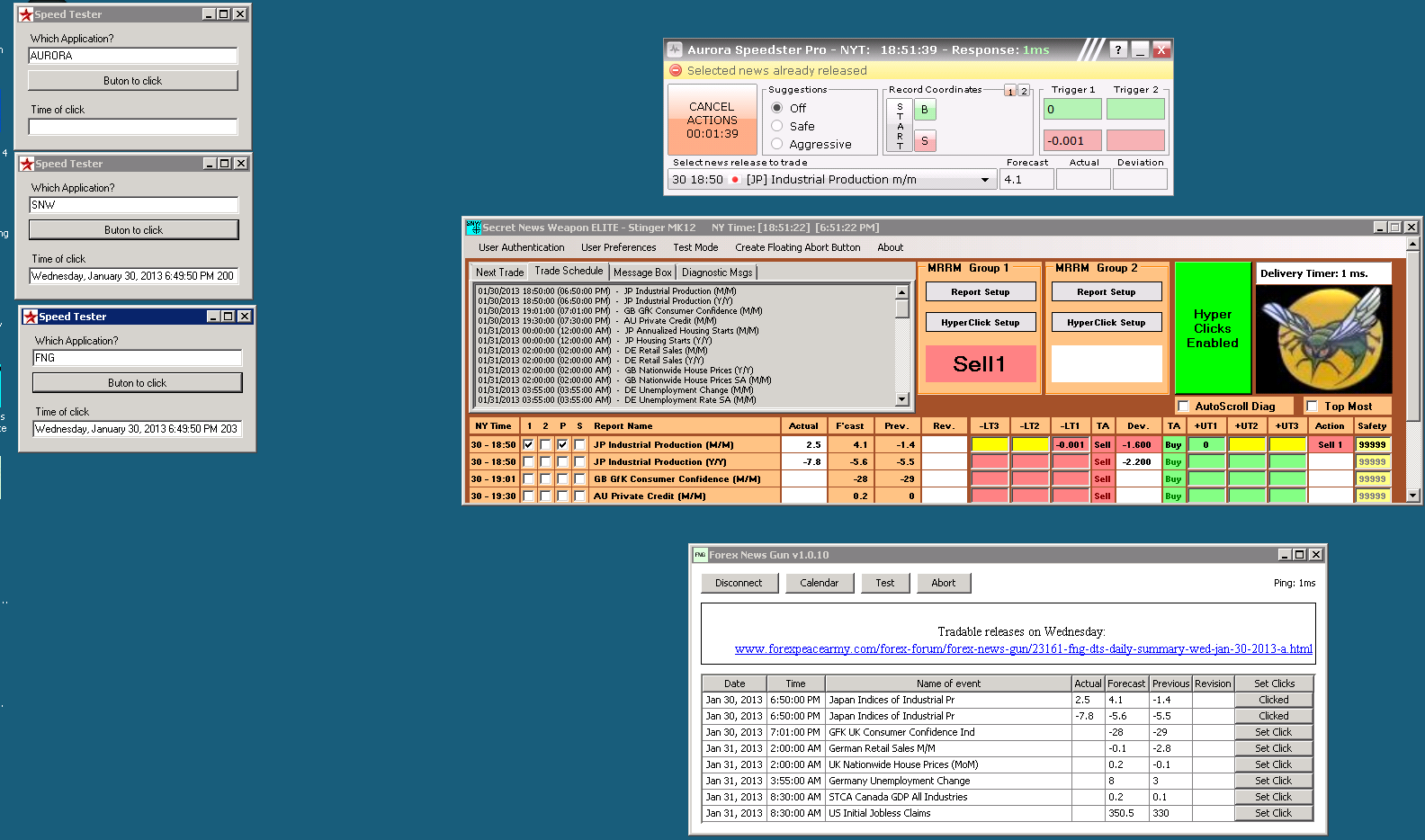Switch to the Diagnostic Msgs tab

click(717, 273)
